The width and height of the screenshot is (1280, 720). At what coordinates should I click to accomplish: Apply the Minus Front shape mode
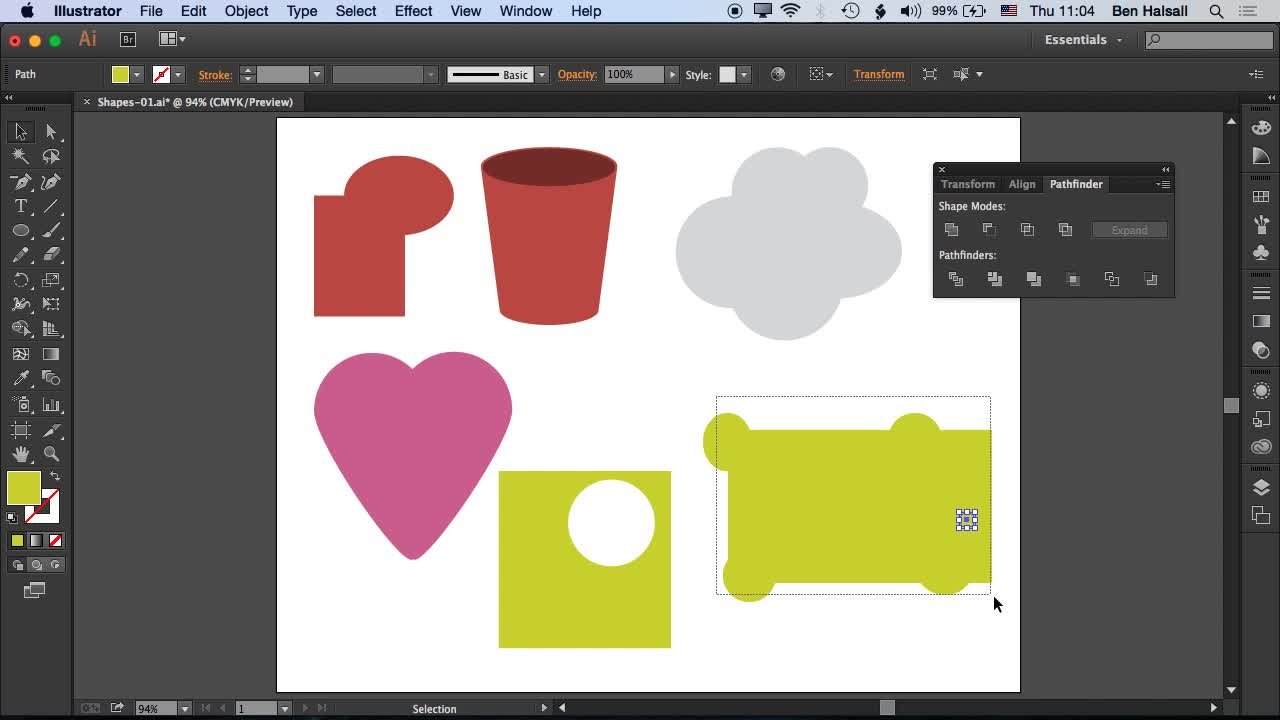(989, 229)
